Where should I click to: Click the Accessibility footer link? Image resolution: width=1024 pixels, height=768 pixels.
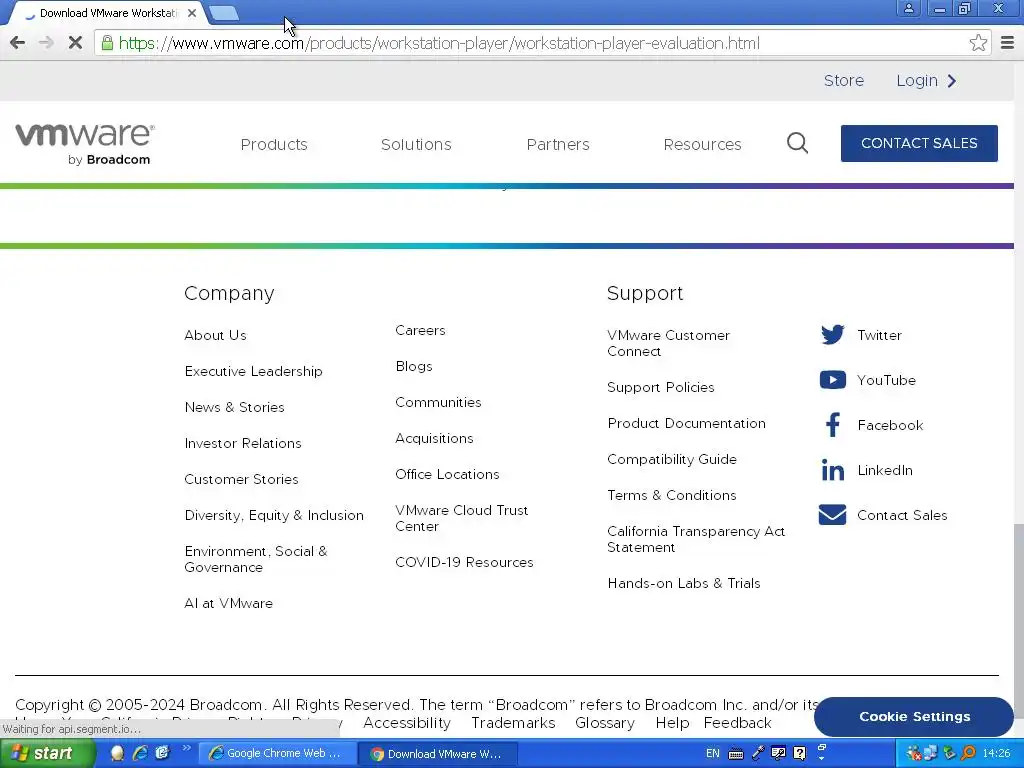click(x=406, y=722)
